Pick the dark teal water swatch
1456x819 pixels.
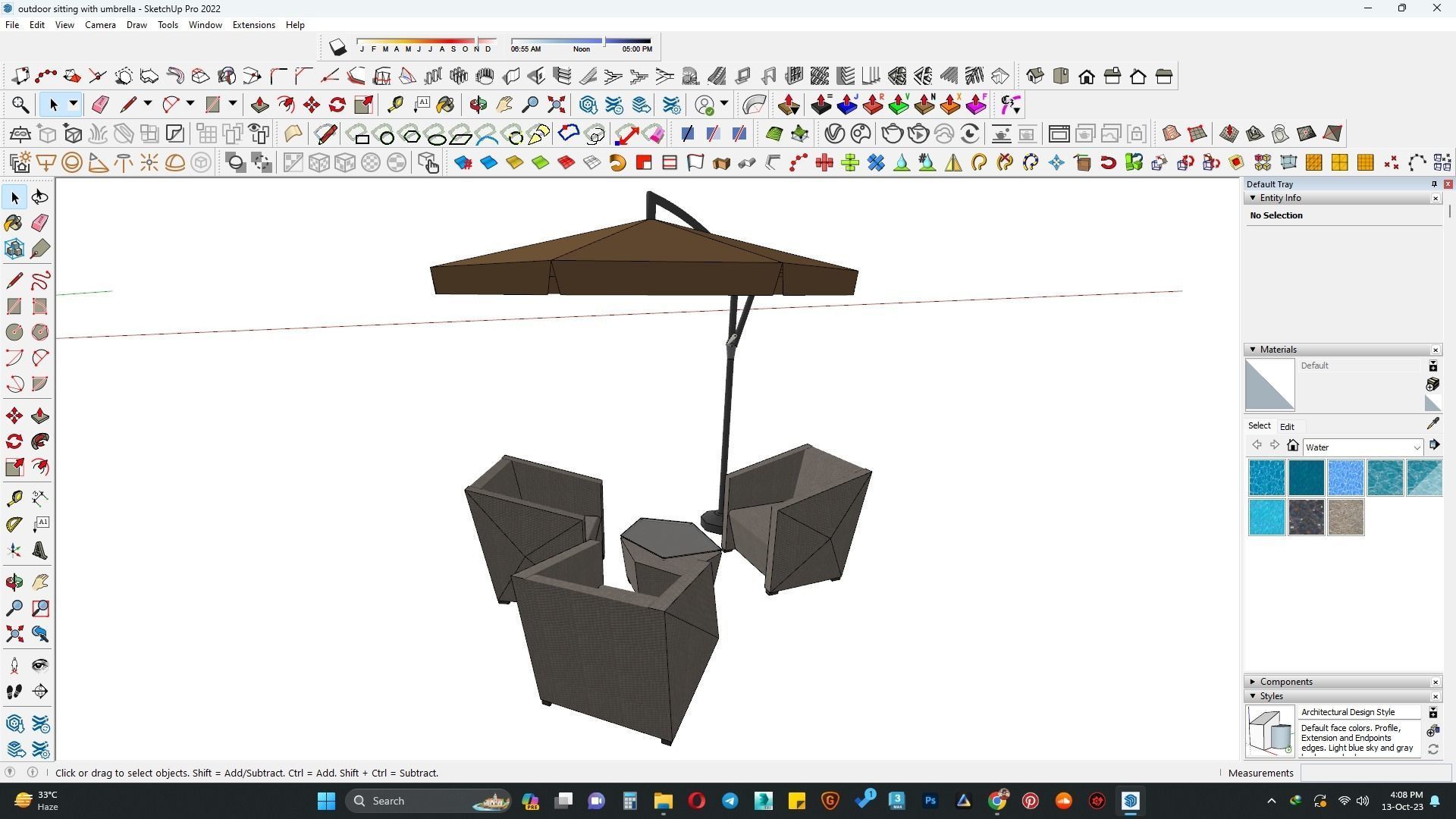(1306, 478)
